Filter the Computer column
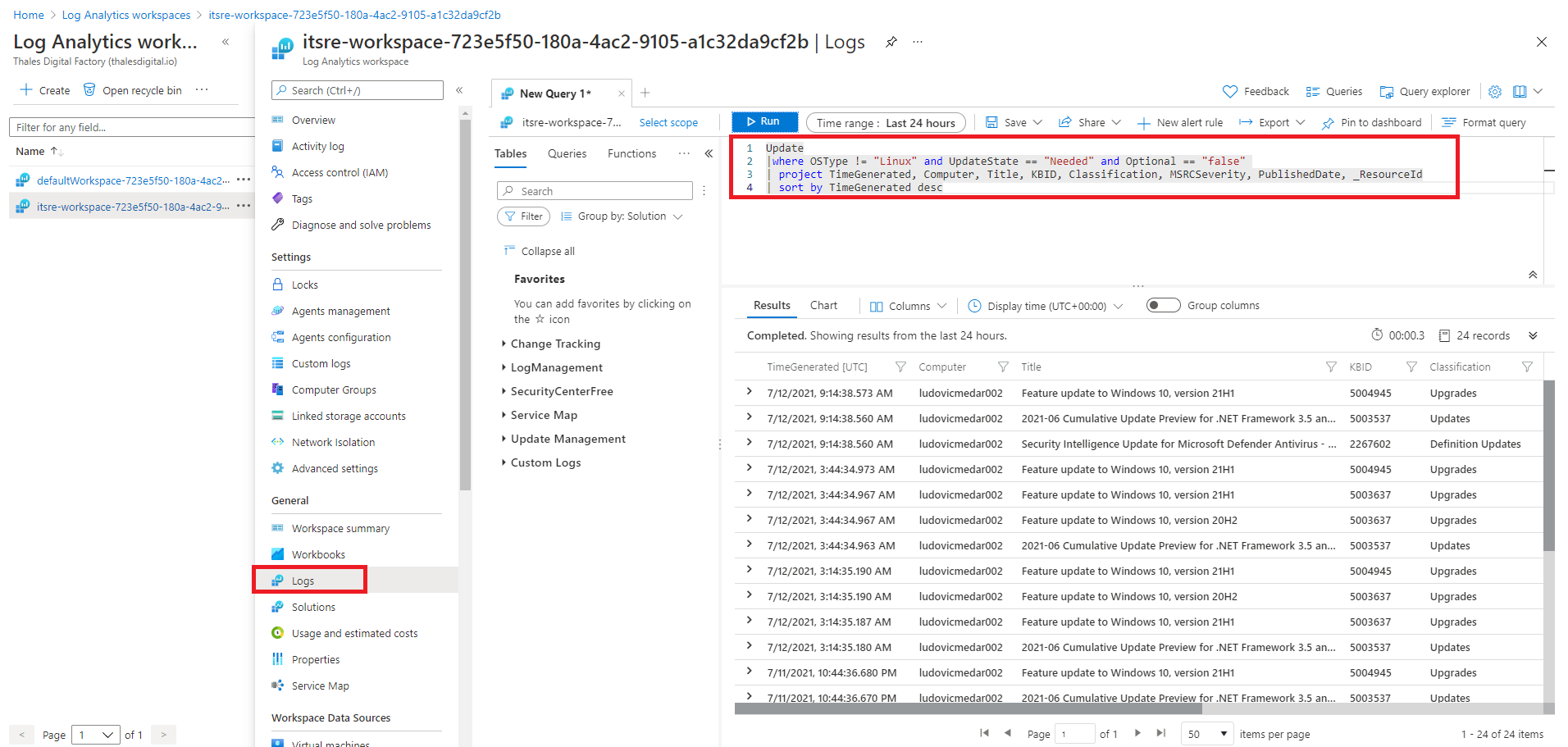1568x747 pixels. (x=1003, y=367)
